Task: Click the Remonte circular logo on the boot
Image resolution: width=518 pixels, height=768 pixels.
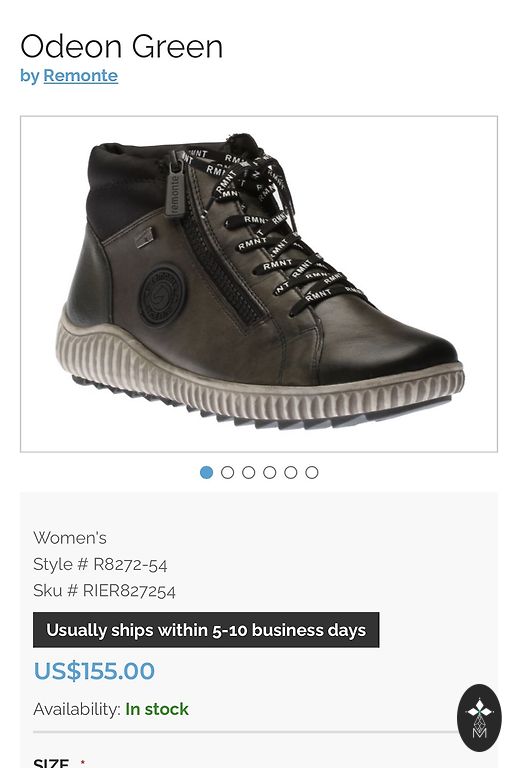Action: (x=162, y=295)
